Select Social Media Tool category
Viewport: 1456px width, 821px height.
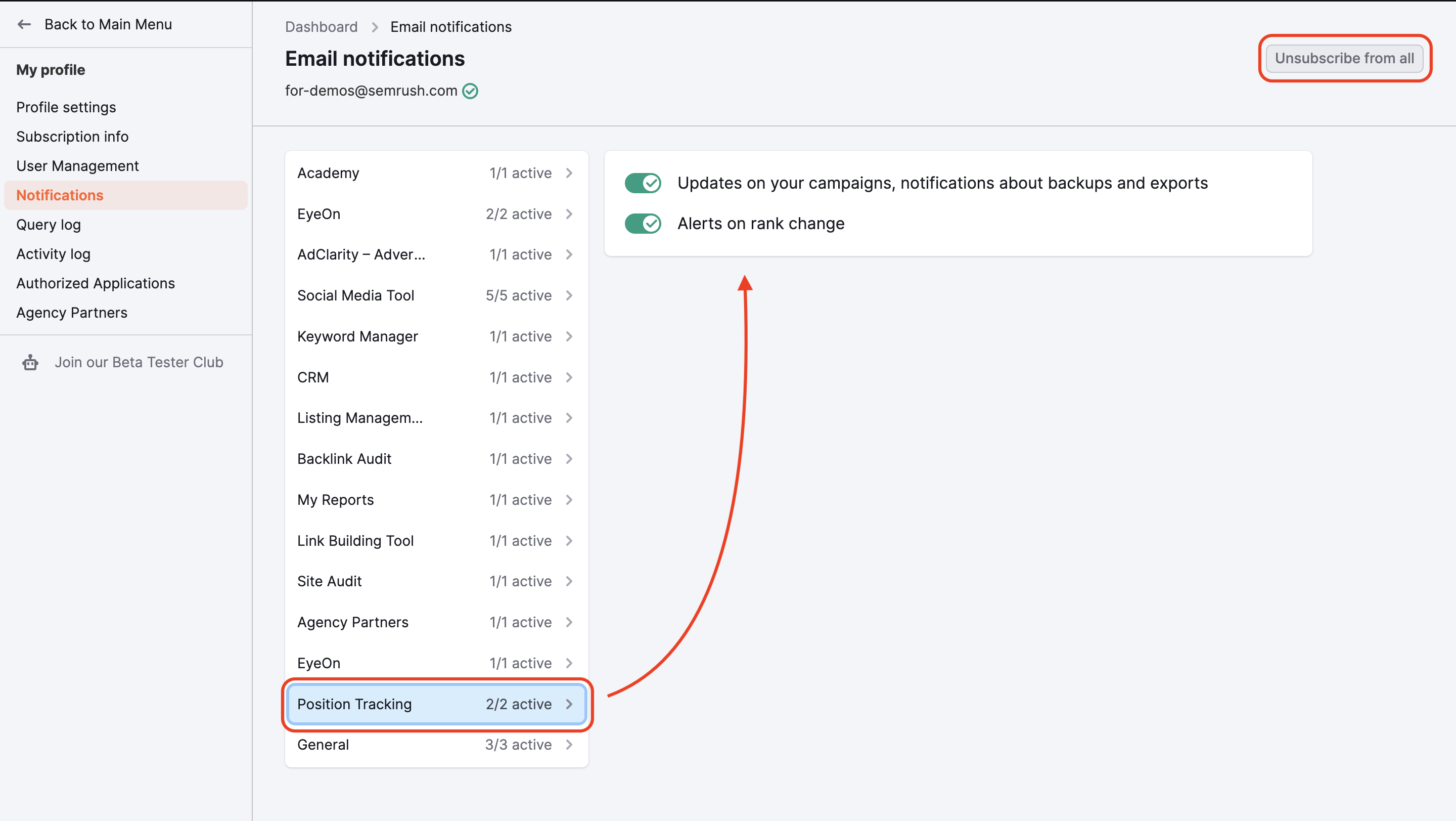pos(436,296)
